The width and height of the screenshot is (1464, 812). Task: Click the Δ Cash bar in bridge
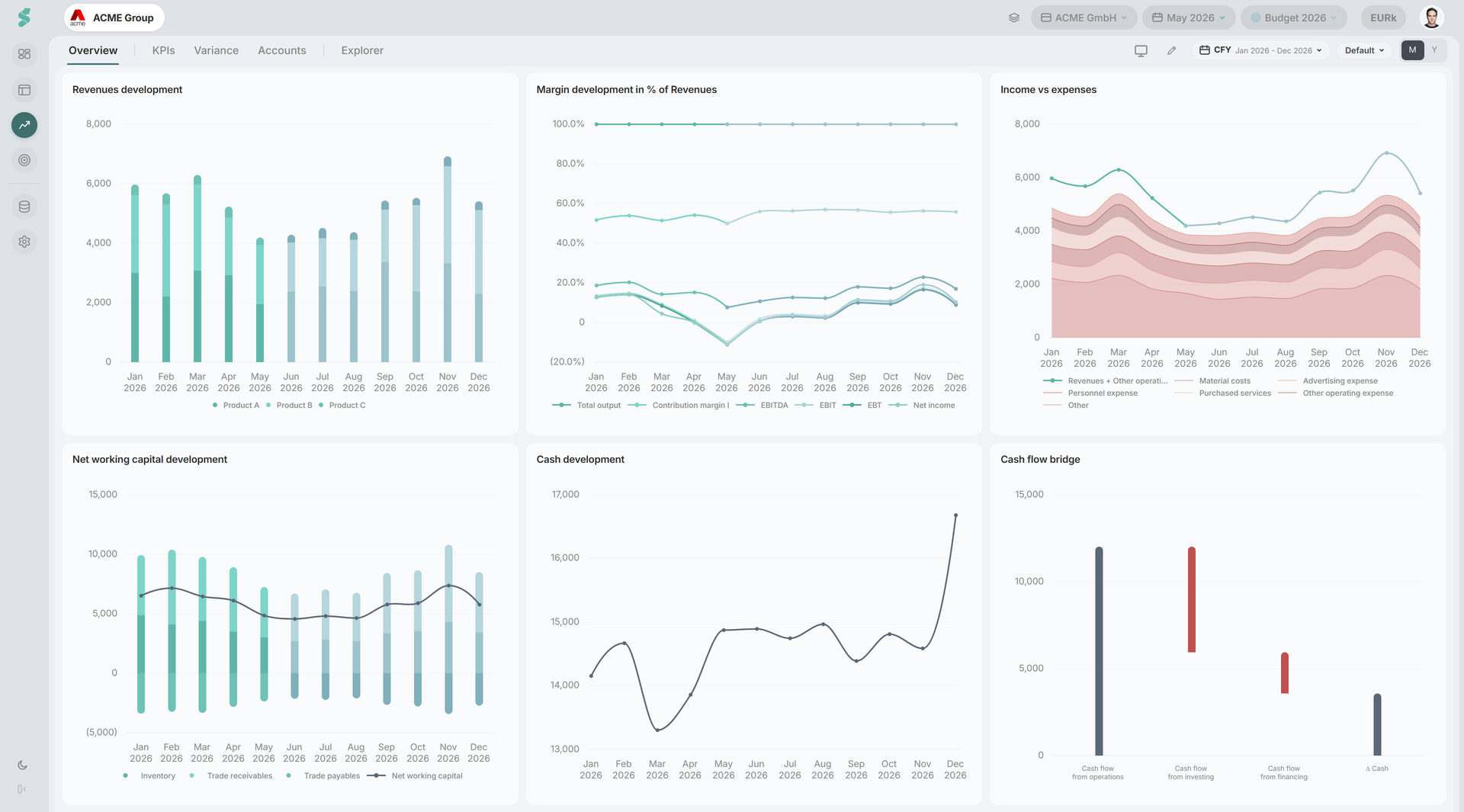tap(1378, 724)
